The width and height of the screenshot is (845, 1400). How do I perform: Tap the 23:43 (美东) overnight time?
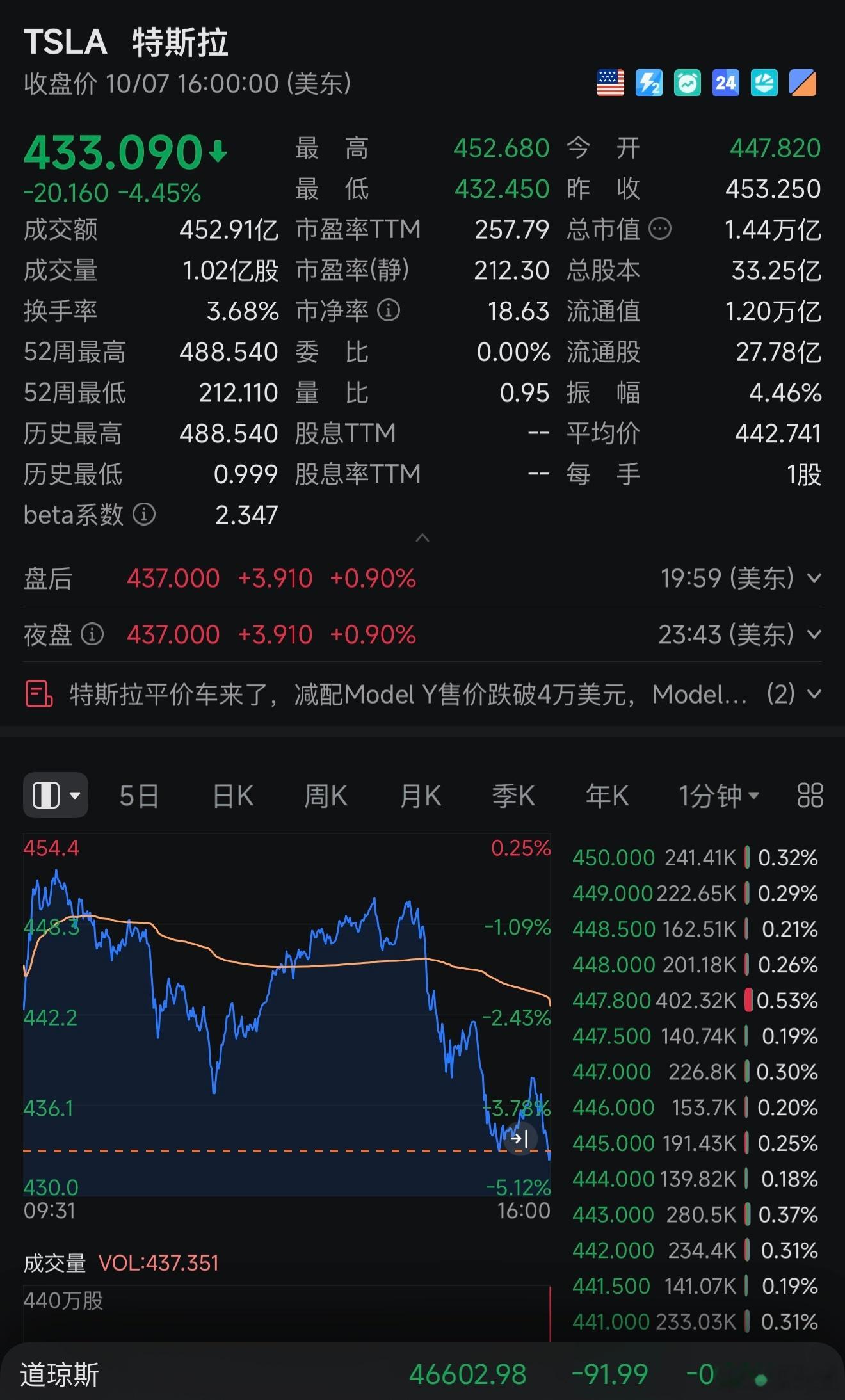point(726,634)
